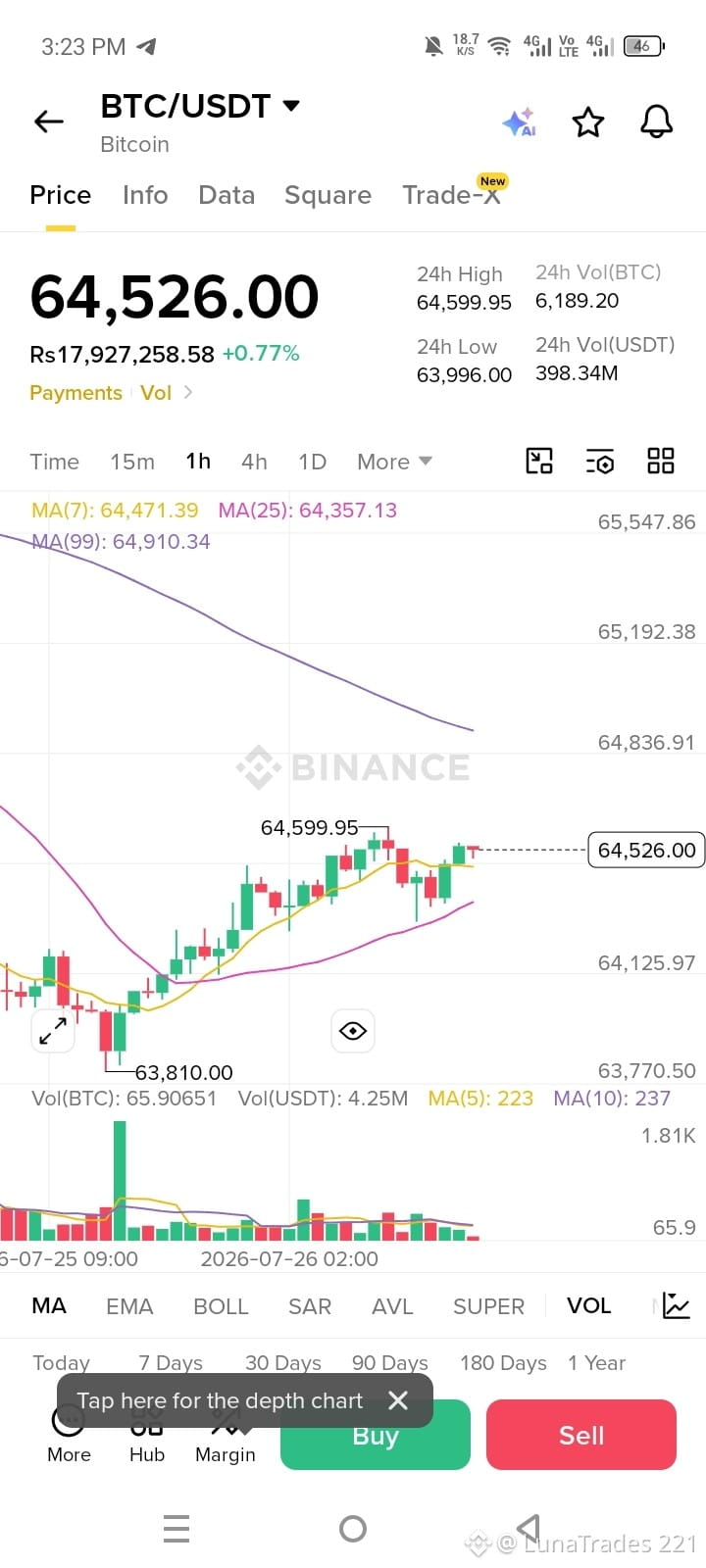Open the More intervals dropdown
Viewport: 706px width, 1568px height.
click(x=394, y=462)
